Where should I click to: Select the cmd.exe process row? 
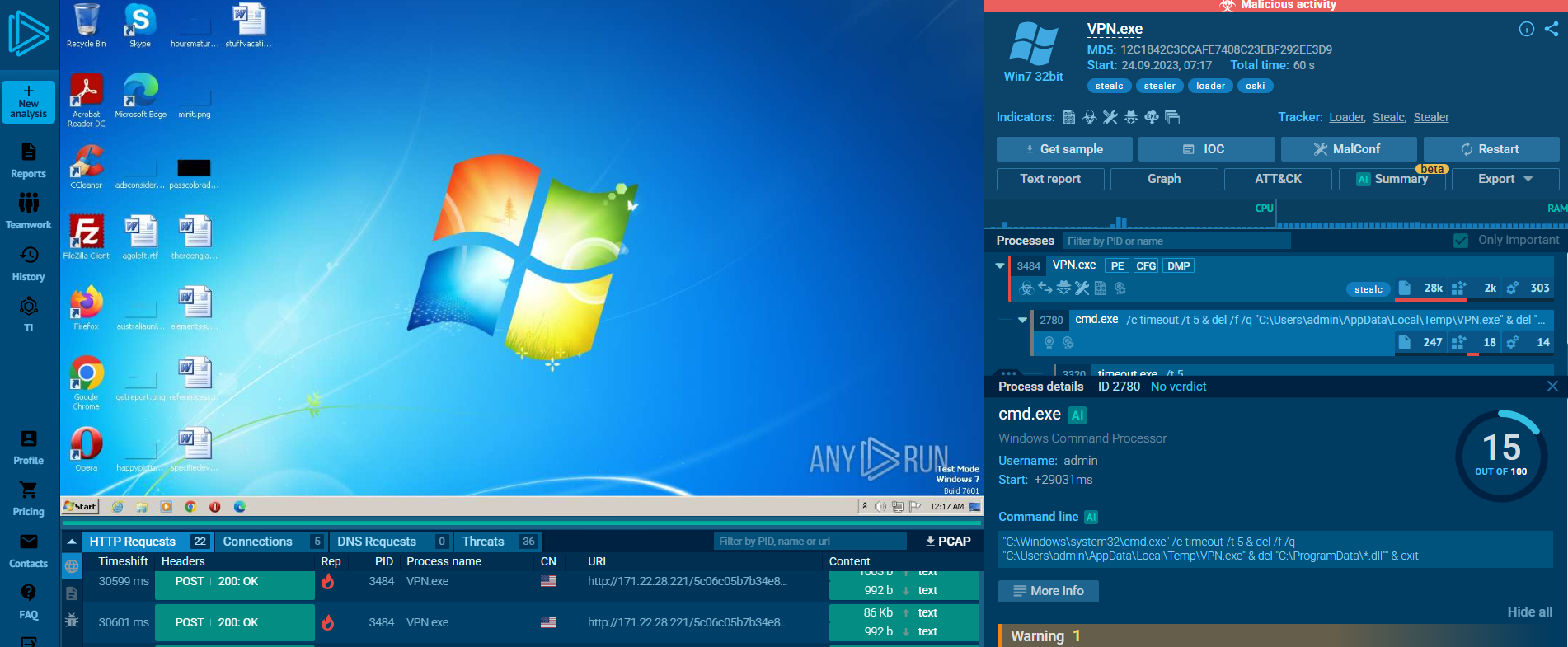(x=1292, y=331)
